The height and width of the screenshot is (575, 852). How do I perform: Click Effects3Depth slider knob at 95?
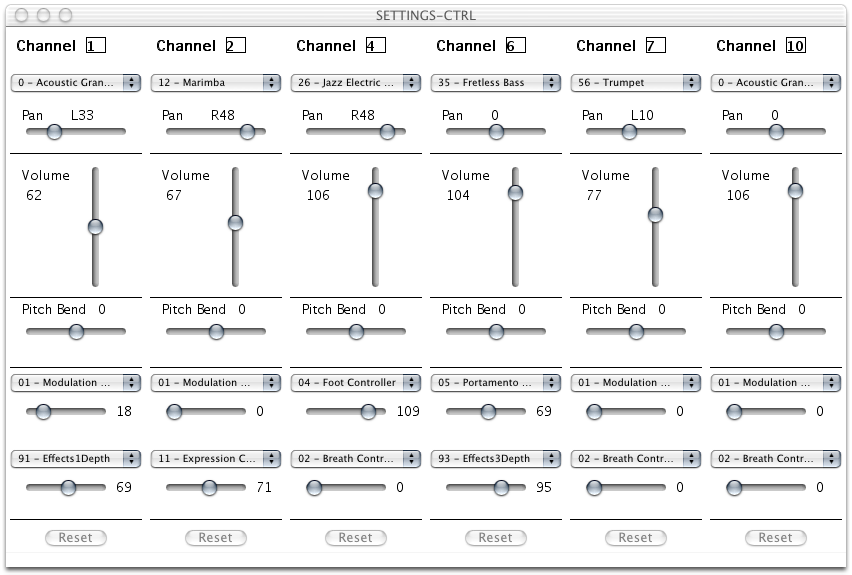[x=501, y=488]
